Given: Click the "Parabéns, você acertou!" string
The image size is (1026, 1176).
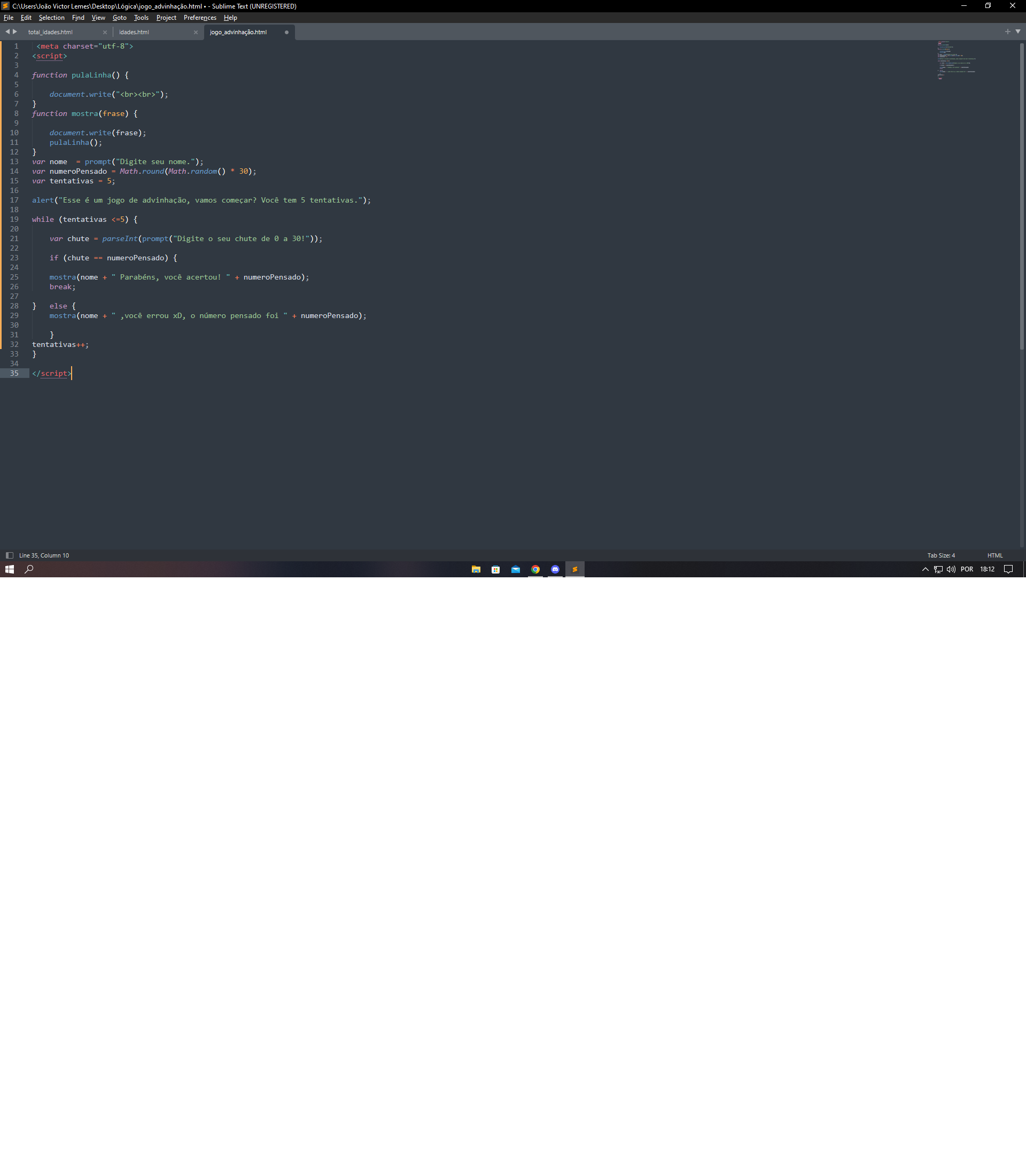Looking at the screenshot, I should click(x=170, y=277).
